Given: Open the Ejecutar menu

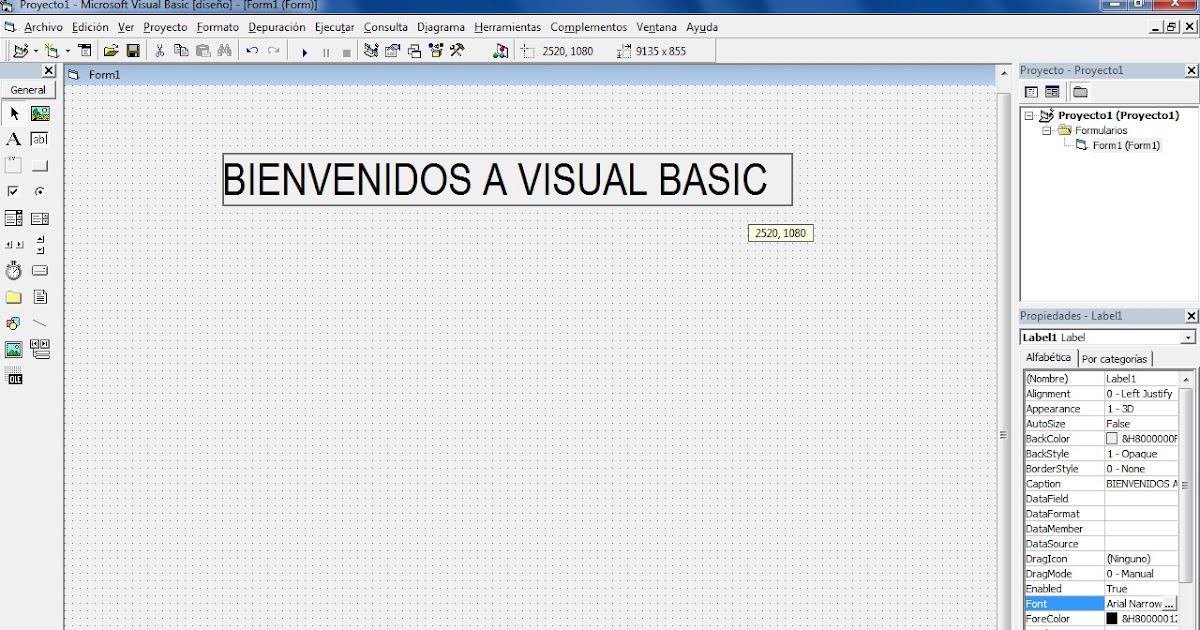Looking at the screenshot, I should coord(334,27).
